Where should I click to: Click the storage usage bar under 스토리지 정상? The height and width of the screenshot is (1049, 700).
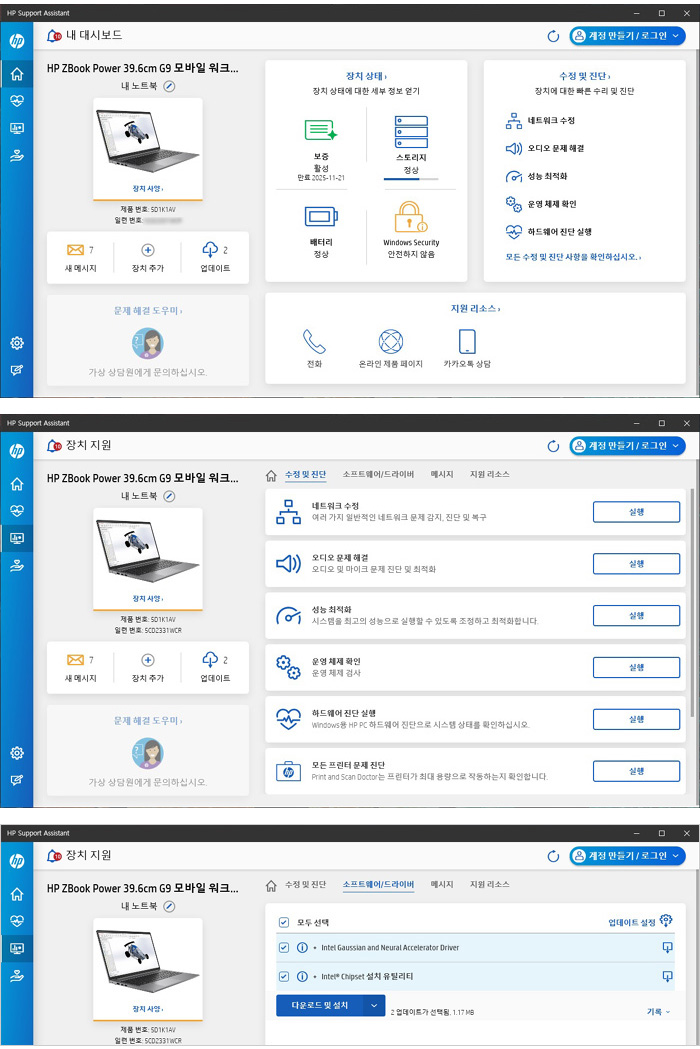[411, 179]
